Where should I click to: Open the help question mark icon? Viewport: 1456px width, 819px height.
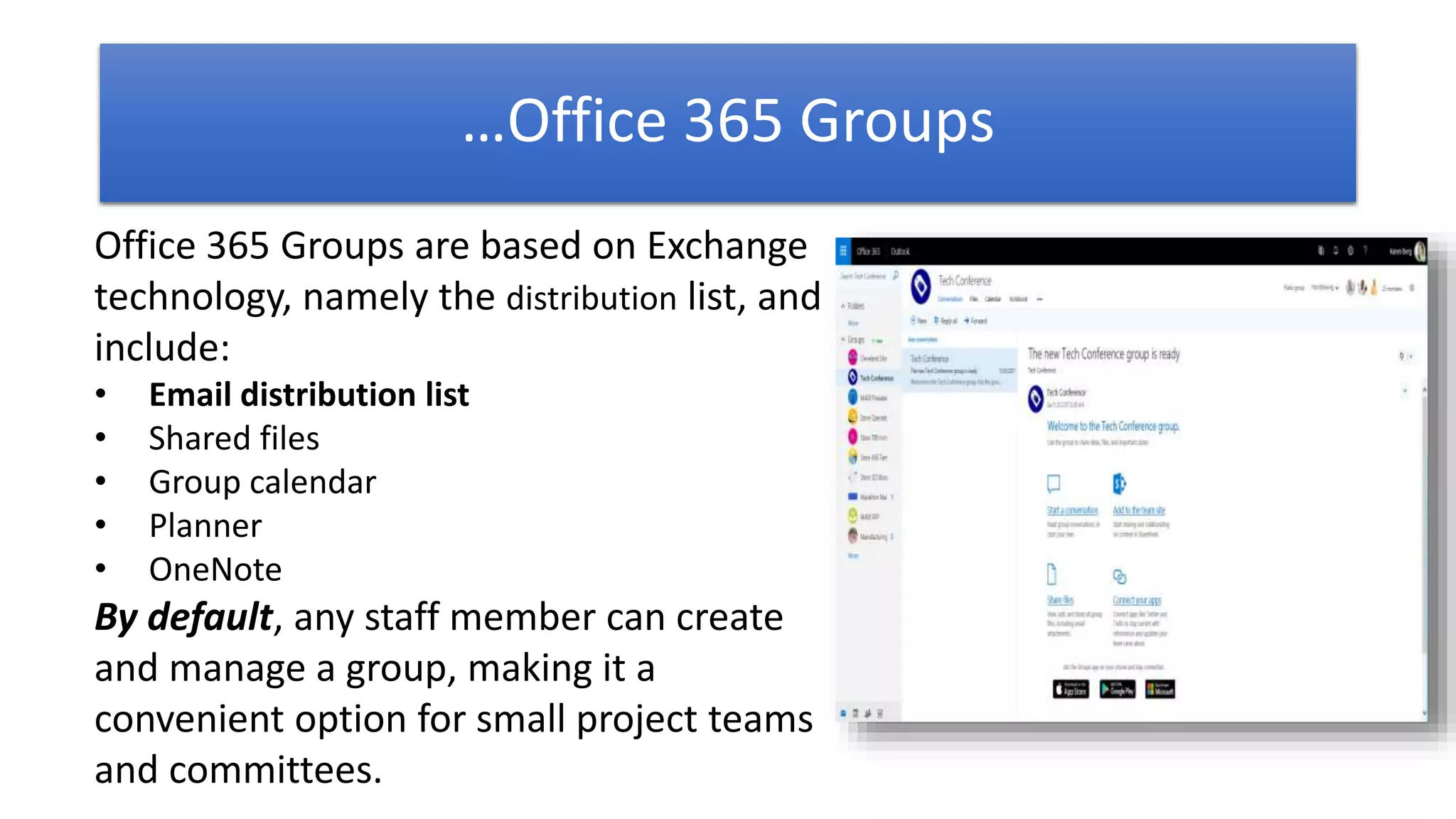point(1366,250)
